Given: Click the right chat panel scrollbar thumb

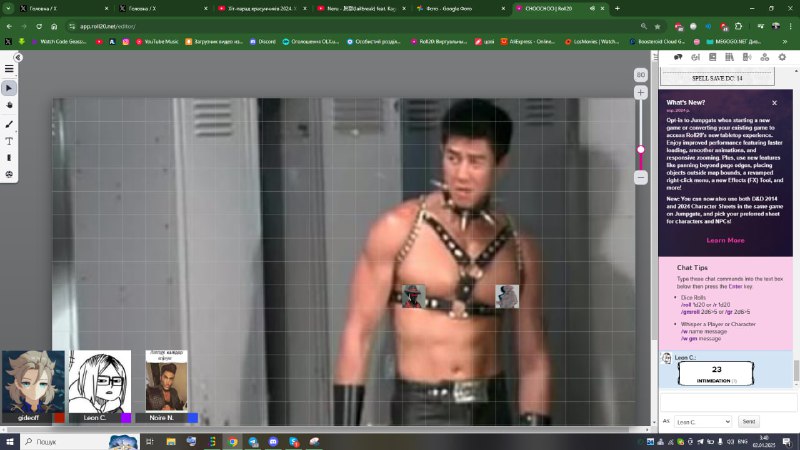Looking at the screenshot, I should (796, 371).
